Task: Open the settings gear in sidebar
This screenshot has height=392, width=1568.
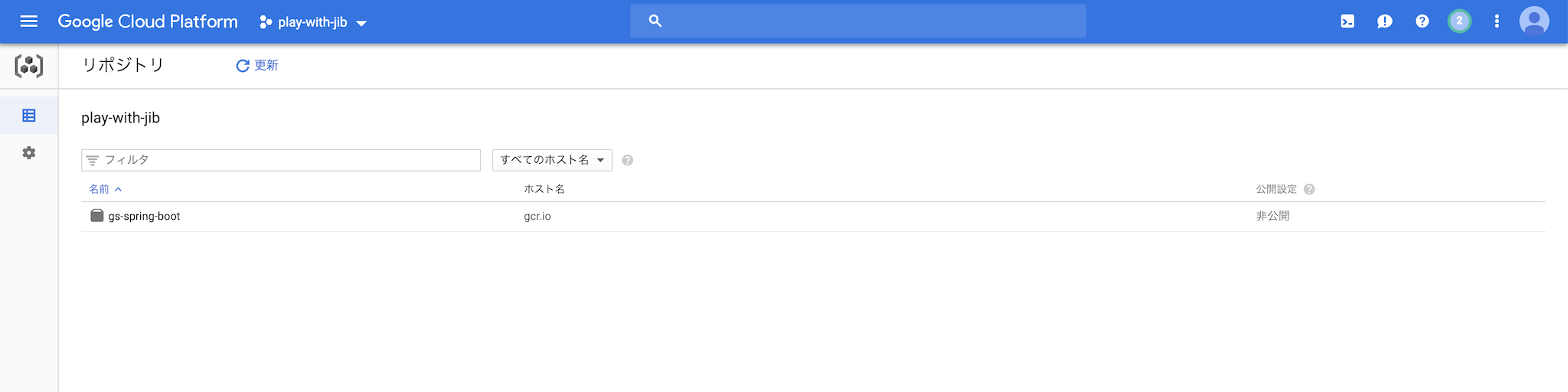Action: (x=29, y=153)
